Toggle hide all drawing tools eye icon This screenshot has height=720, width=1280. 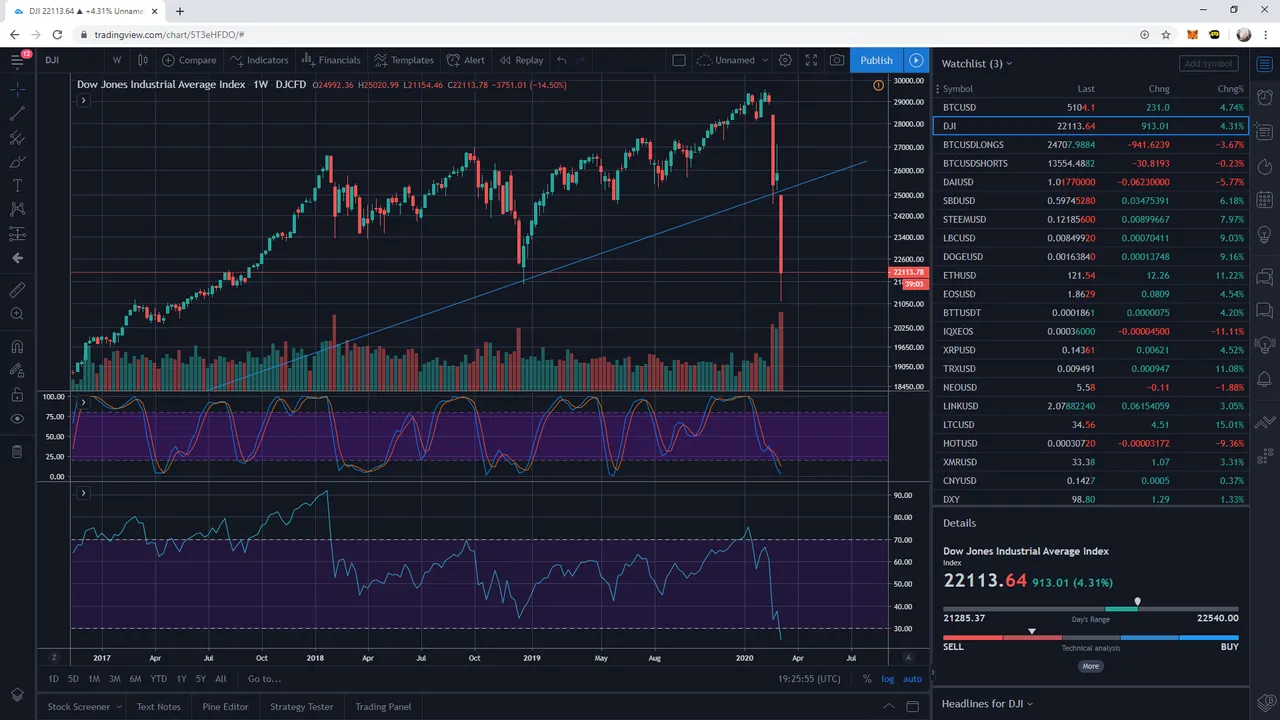(17, 419)
